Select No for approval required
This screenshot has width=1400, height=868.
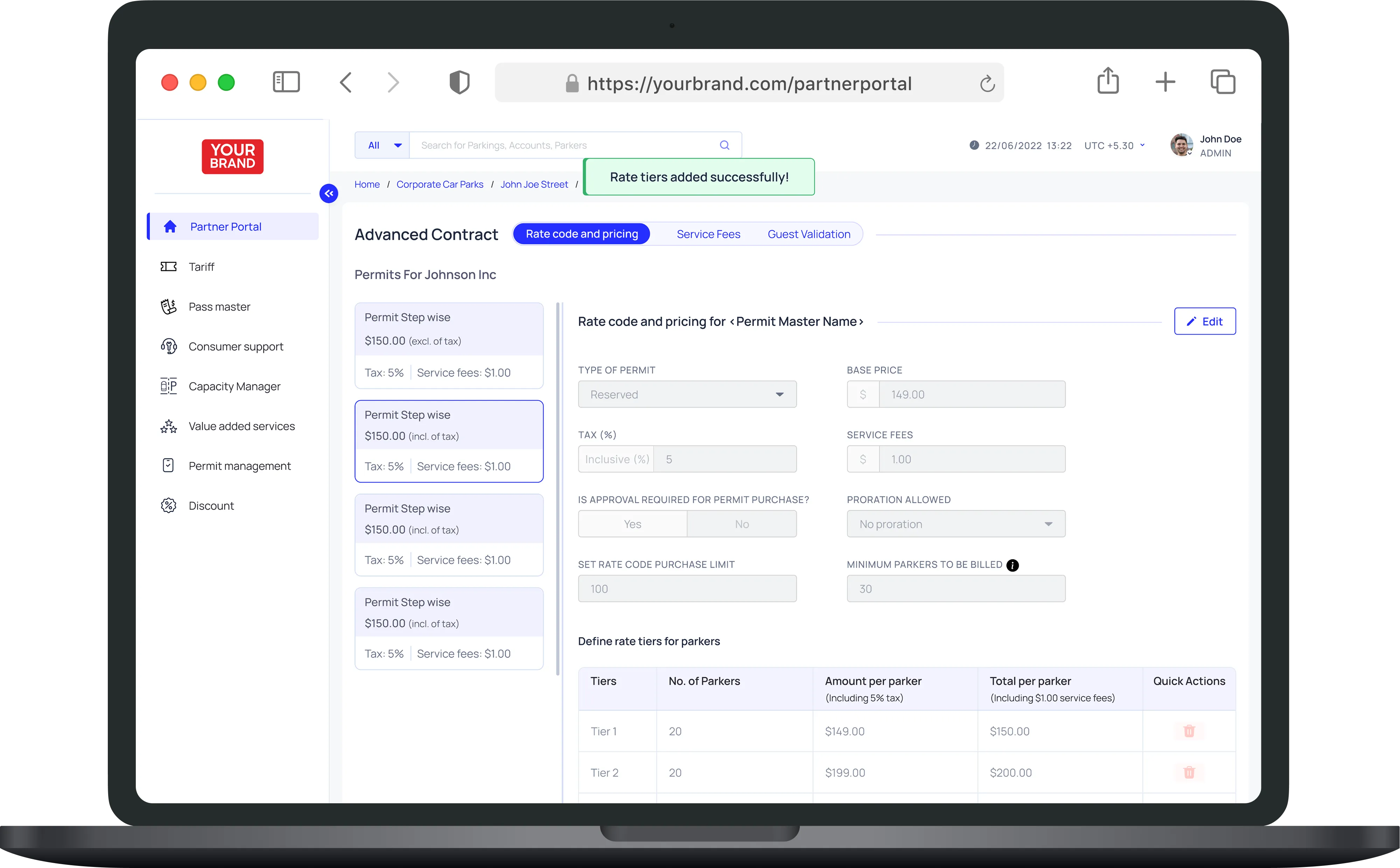pyautogui.click(x=741, y=524)
